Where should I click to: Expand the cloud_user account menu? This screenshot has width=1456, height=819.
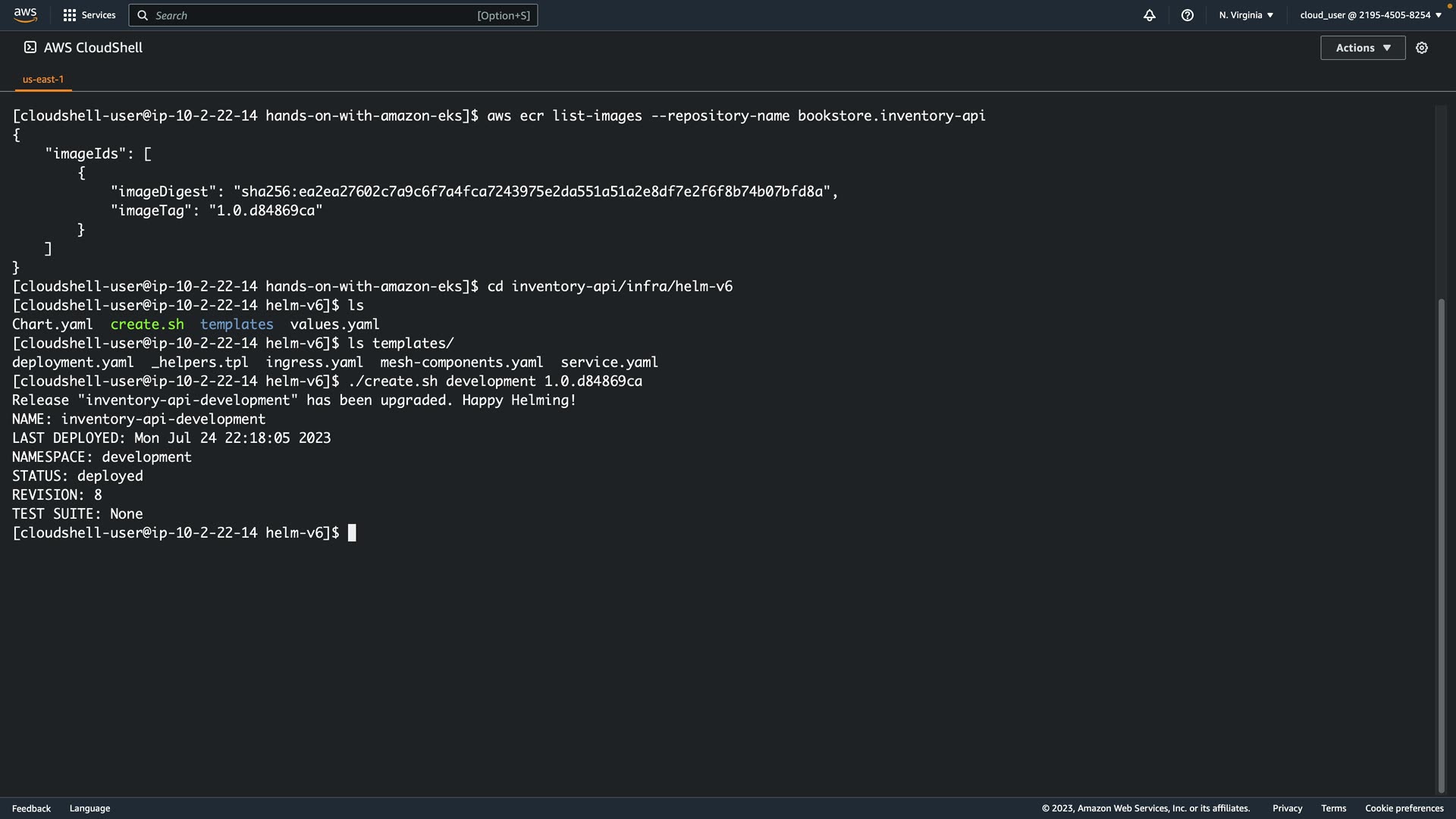[x=1370, y=15]
